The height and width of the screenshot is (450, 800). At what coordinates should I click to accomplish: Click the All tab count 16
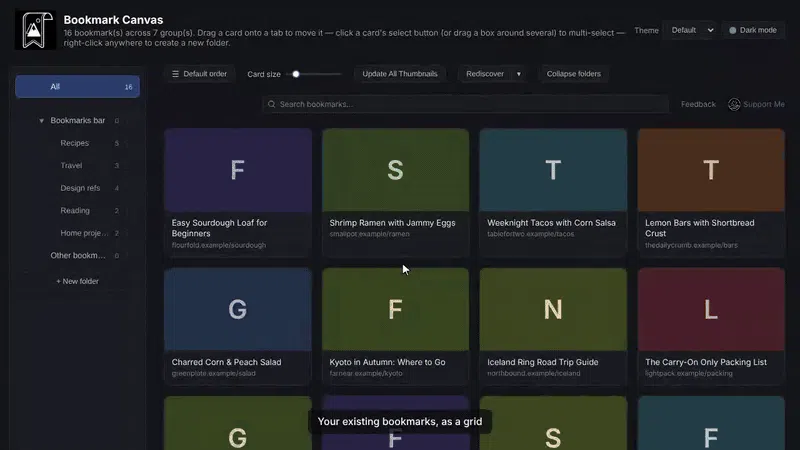click(129, 87)
